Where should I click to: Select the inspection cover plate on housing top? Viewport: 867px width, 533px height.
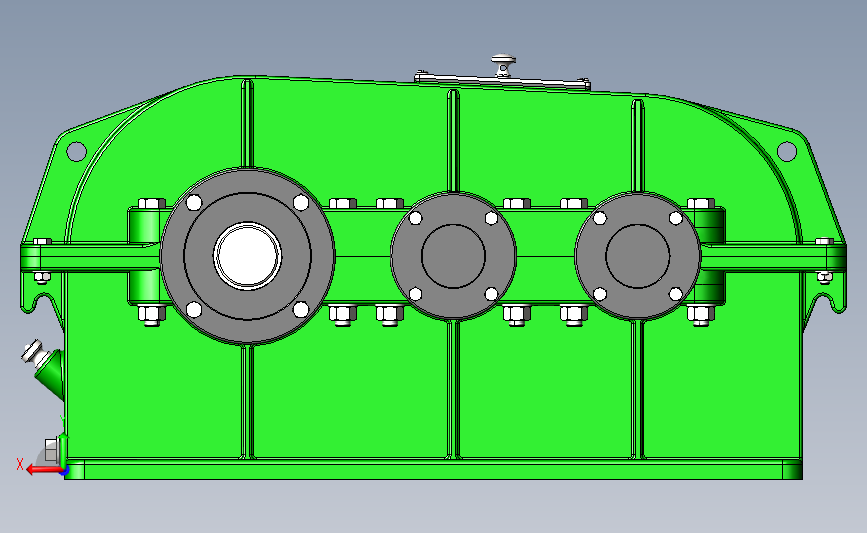tap(502, 81)
